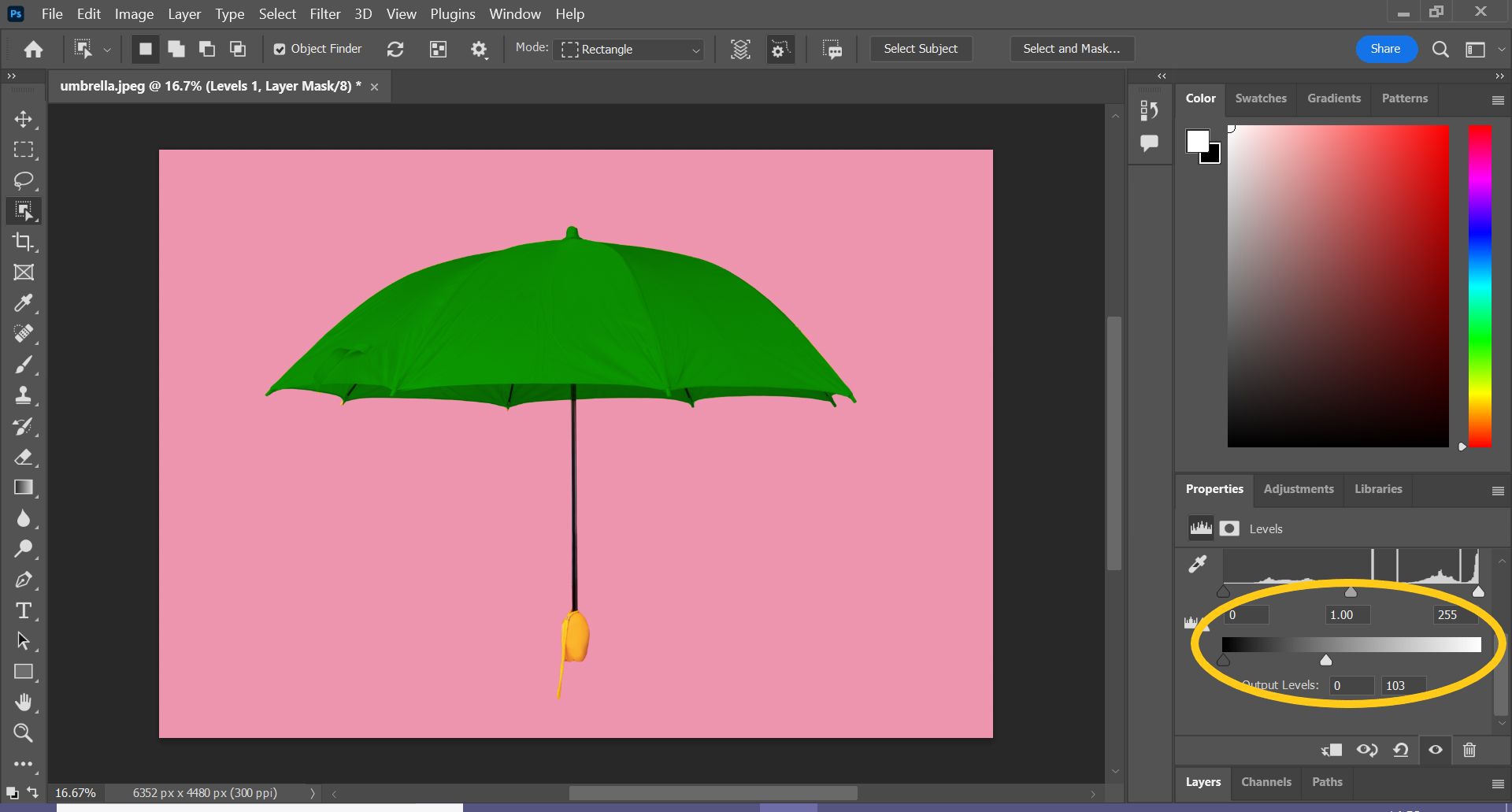Open the History panel icon
Viewport: 1512px width, 812px height.
[x=1149, y=111]
